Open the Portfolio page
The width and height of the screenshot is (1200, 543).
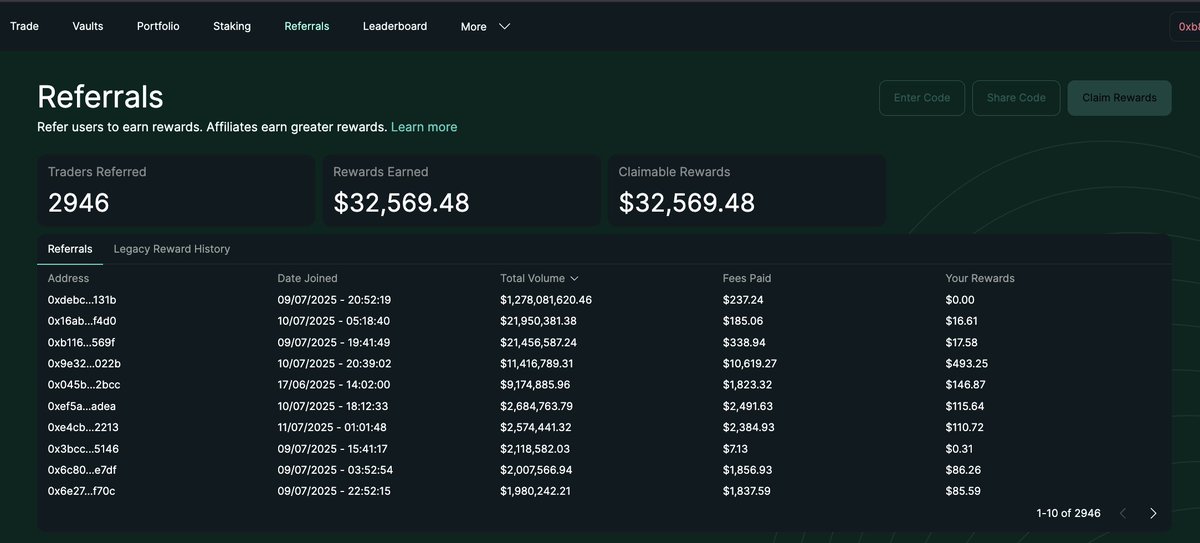158,26
